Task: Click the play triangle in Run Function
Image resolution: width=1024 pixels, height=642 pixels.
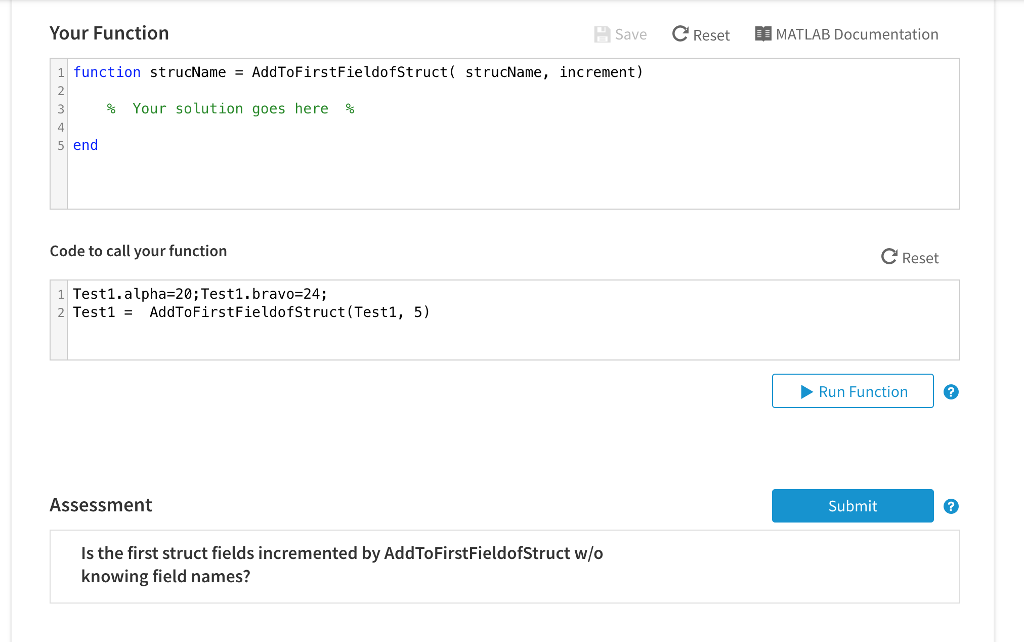Action: click(807, 392)
